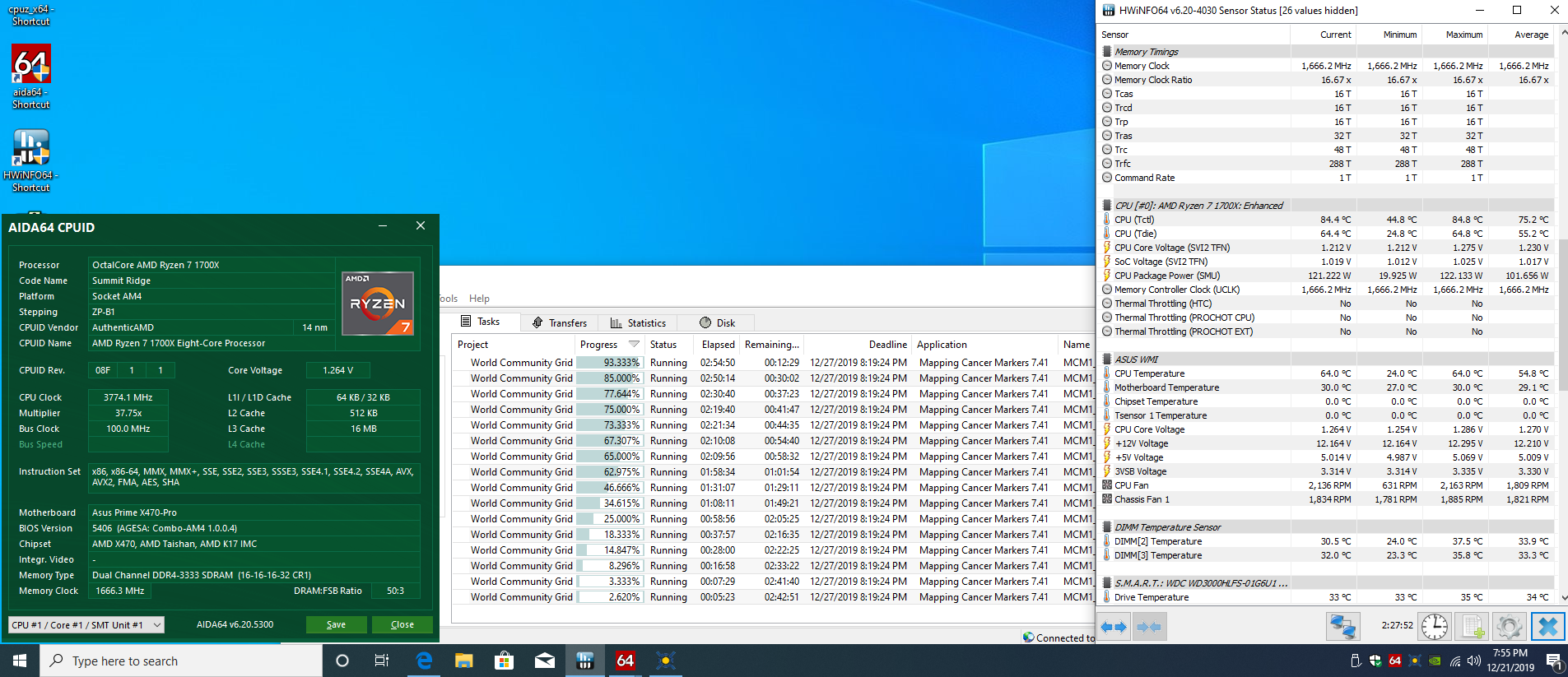Image resolution: width=1568 pixels, height=677 pixels.
Task: Open the aida64 desktop shortcut icon
Action: [x=30, y=64]
